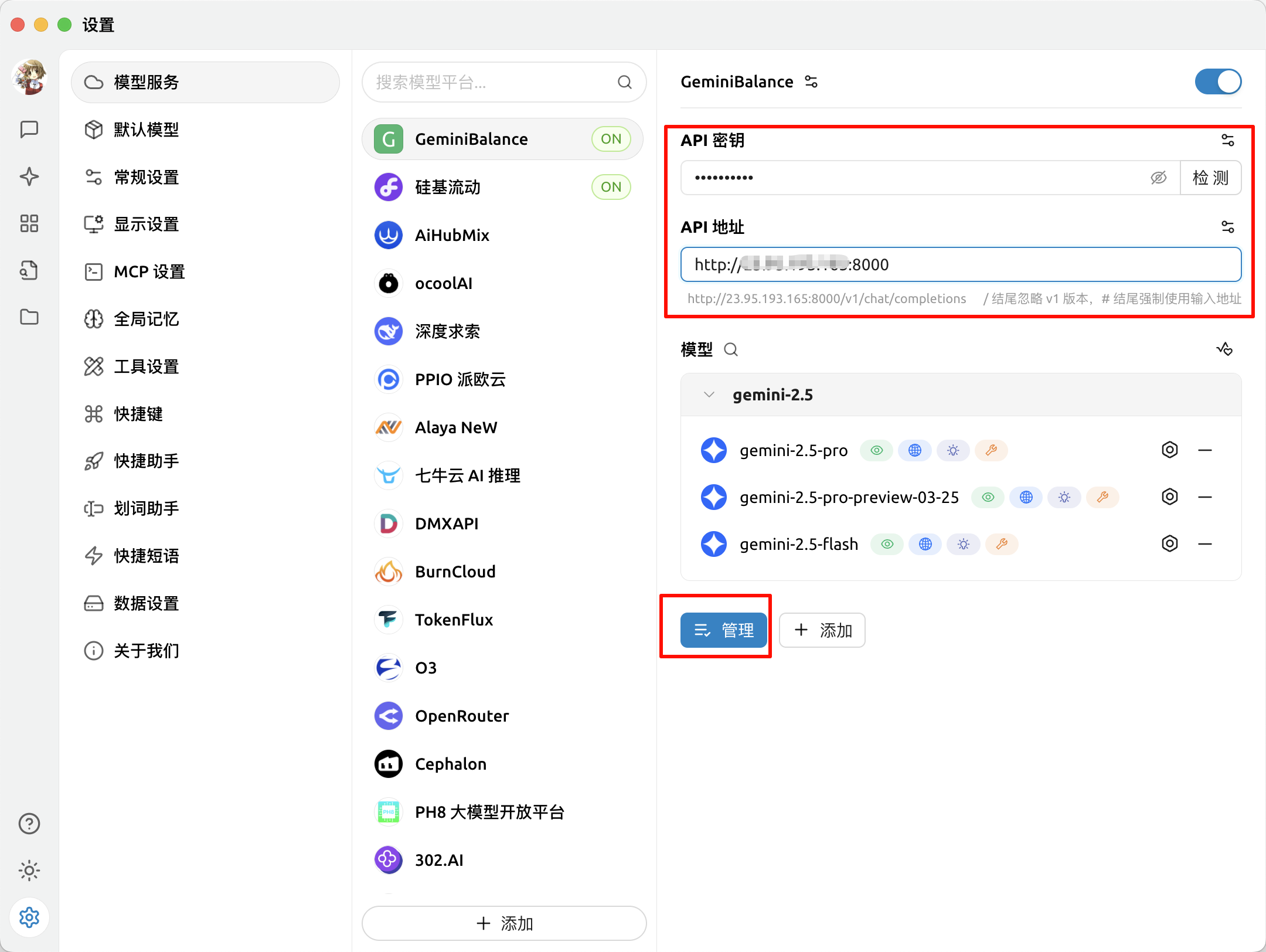Open settings for gemini-2.5-pro model

(1169, 450)
